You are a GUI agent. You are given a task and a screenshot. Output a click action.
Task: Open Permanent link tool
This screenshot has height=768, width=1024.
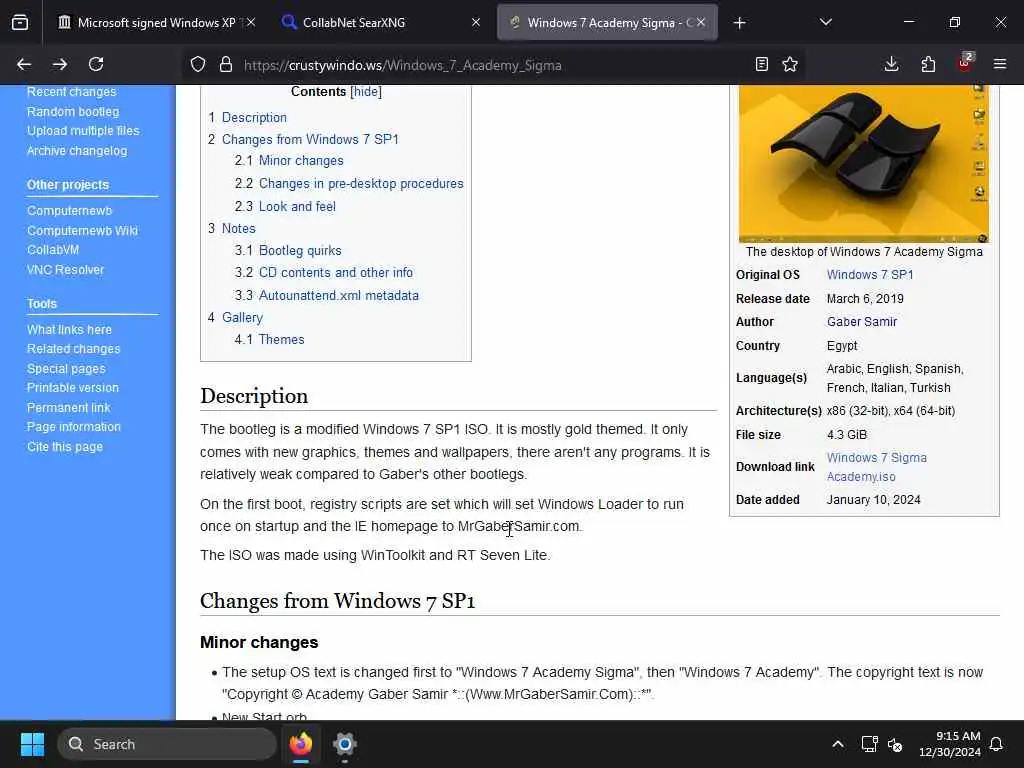point(69,408)
